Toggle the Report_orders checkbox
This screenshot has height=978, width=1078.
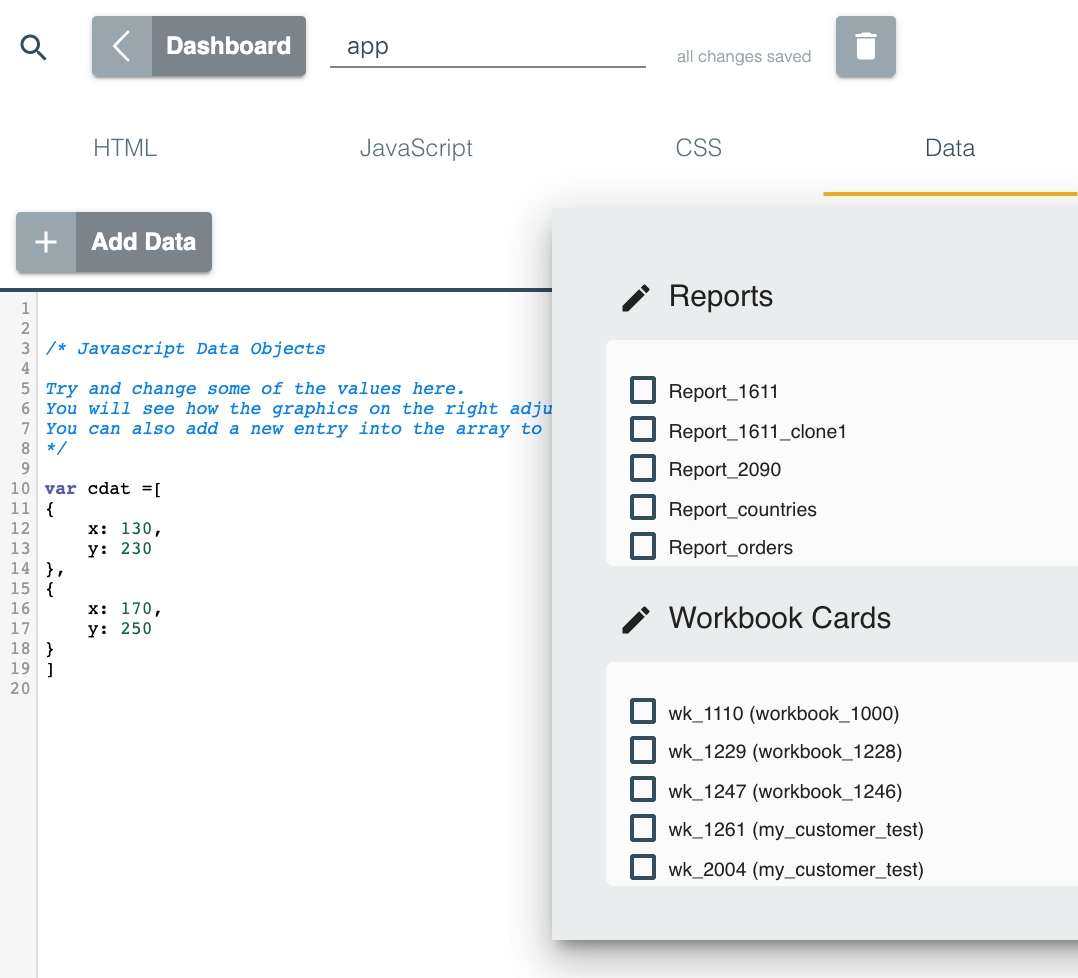(643, 546)
